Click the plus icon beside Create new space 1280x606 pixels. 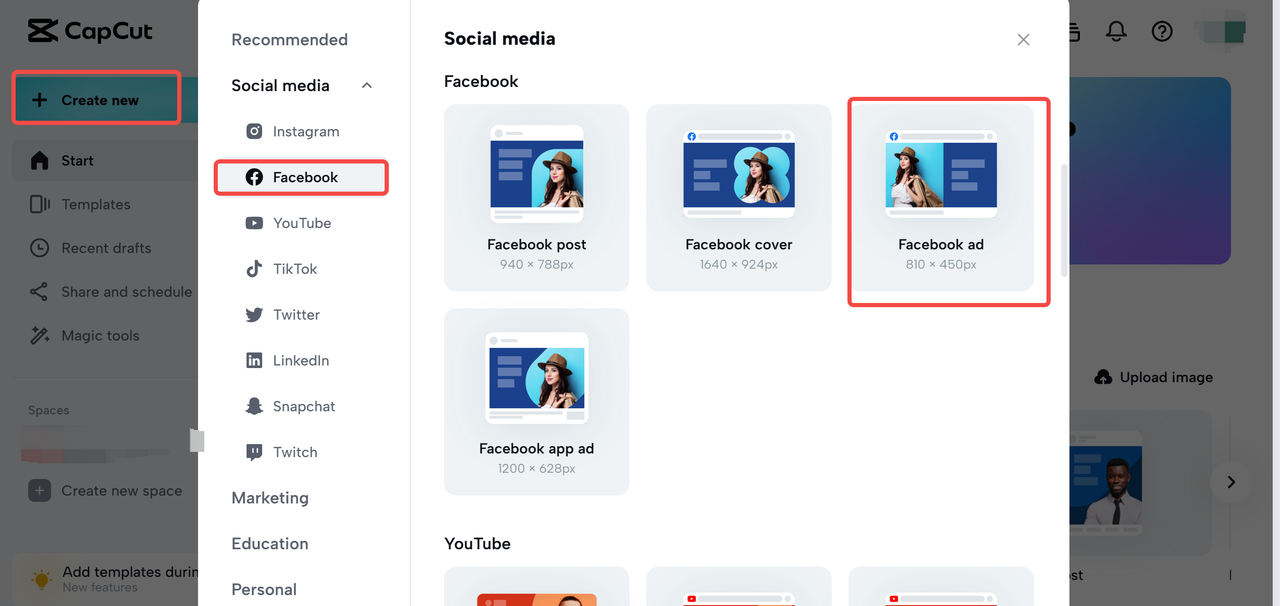coord(39,491)
